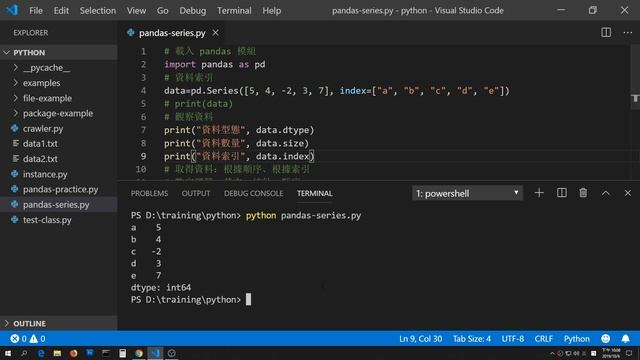Click text file icon beside data1.txt

[x=16, y=143]
